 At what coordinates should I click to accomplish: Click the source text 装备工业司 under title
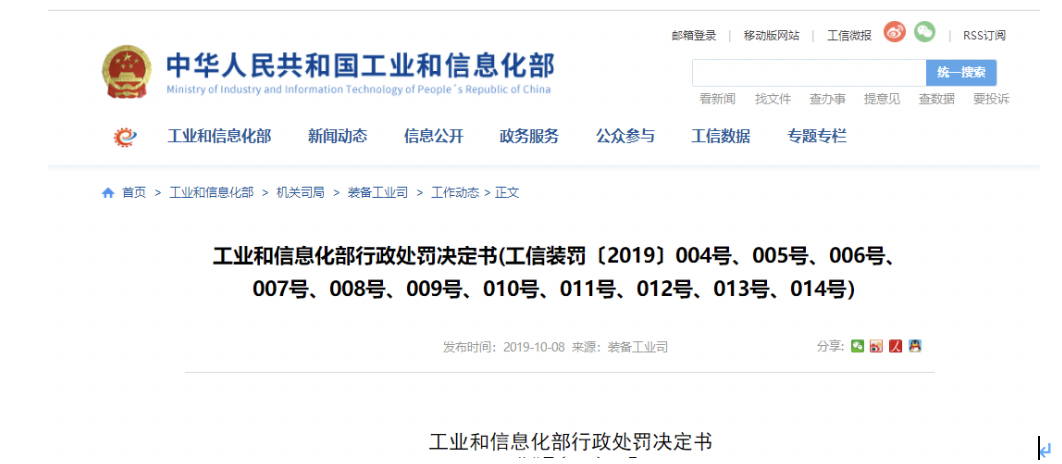[x=638, y=347]
